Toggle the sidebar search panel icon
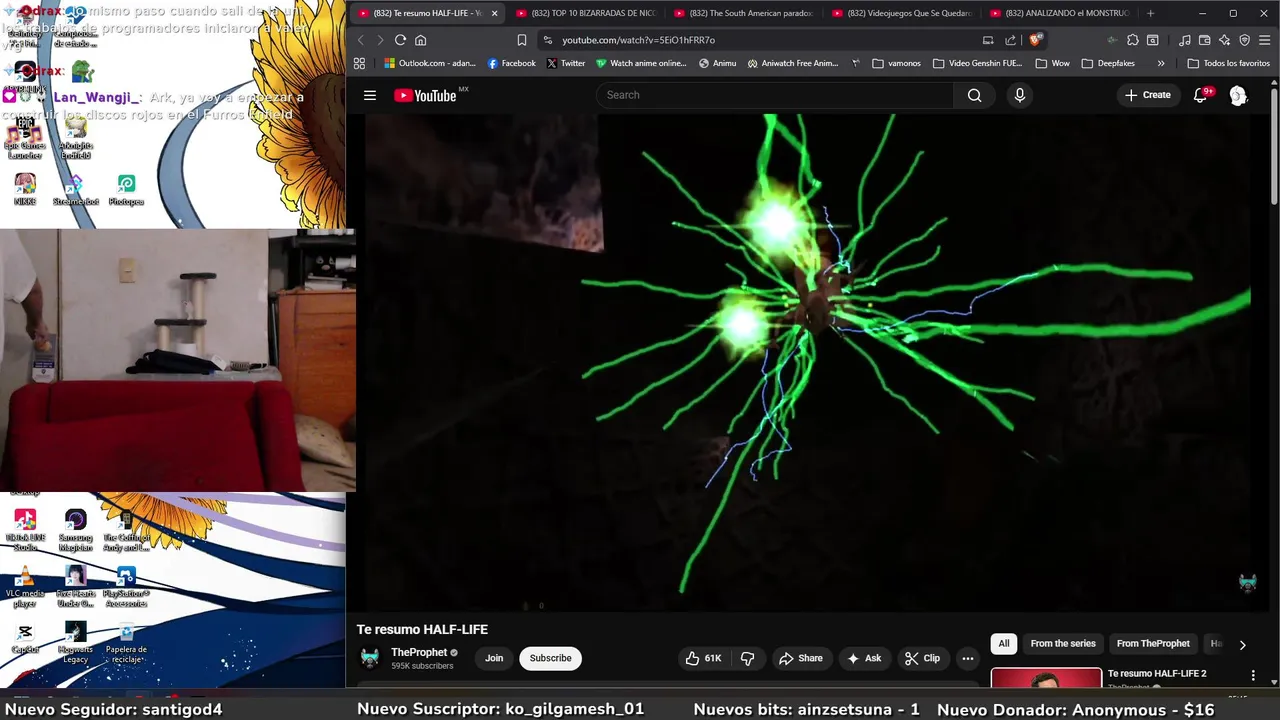Viewport: 1280px width, 720px height. tap(1152, 40)
